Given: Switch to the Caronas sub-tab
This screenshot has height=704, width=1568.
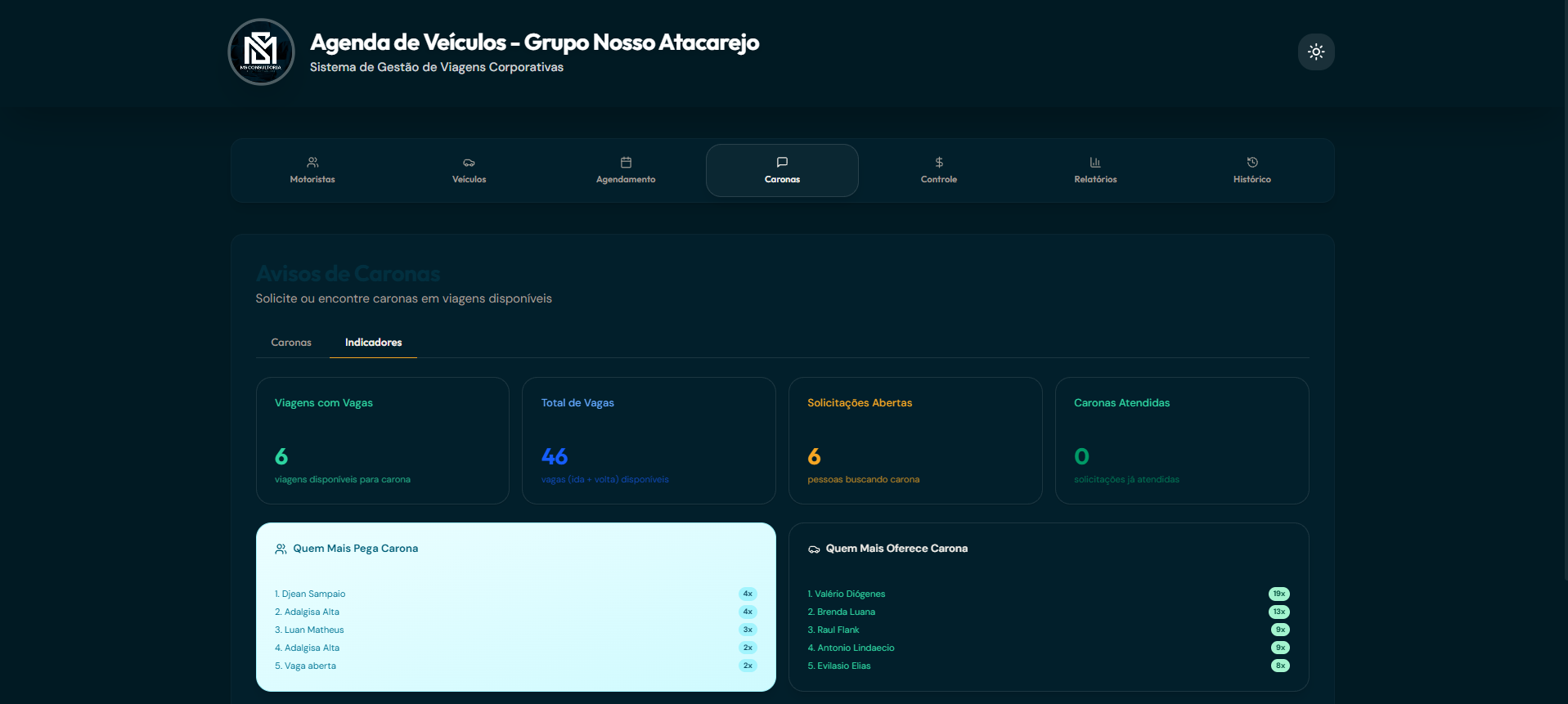Looking at the screenshot, I should 291,343.
